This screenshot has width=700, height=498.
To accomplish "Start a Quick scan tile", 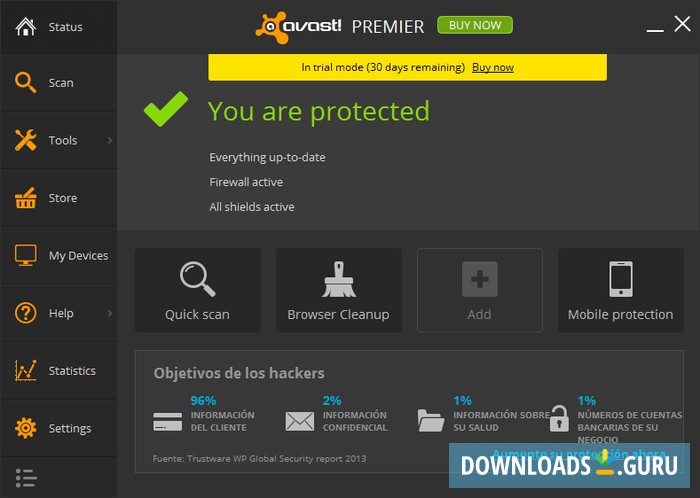I will point(197,290).
